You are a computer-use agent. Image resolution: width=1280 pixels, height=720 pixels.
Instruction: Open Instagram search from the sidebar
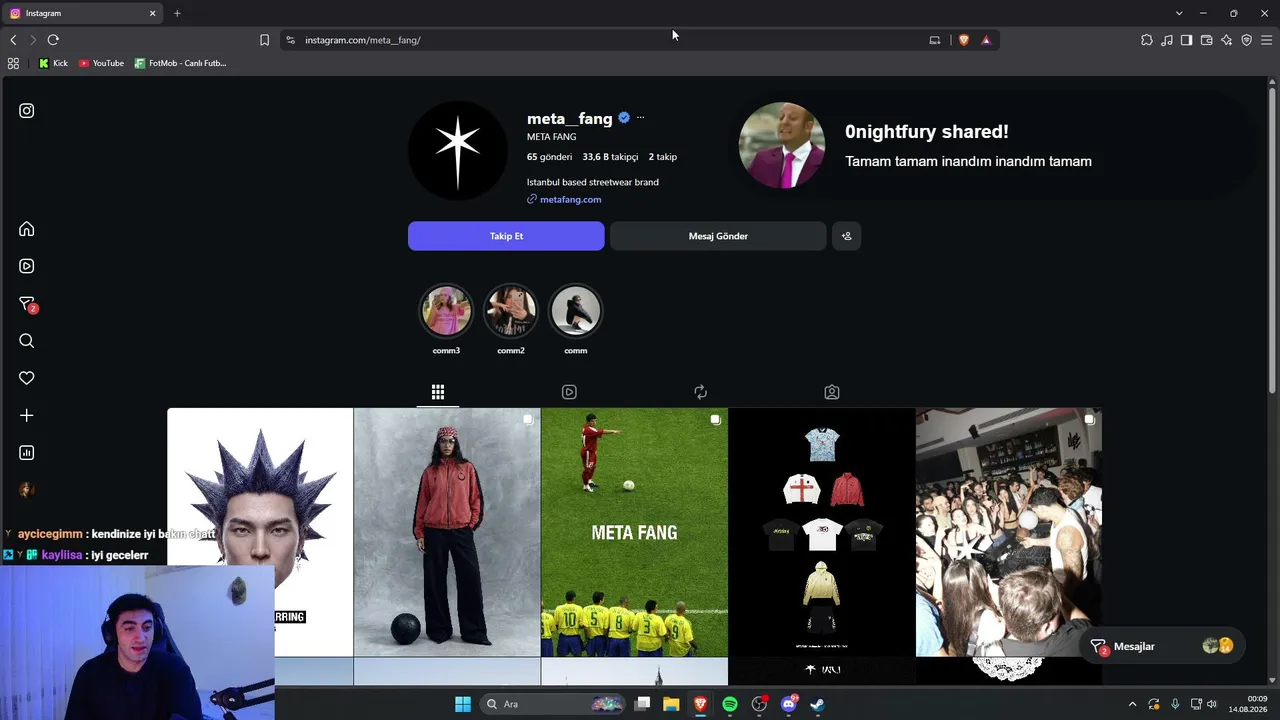27,341
